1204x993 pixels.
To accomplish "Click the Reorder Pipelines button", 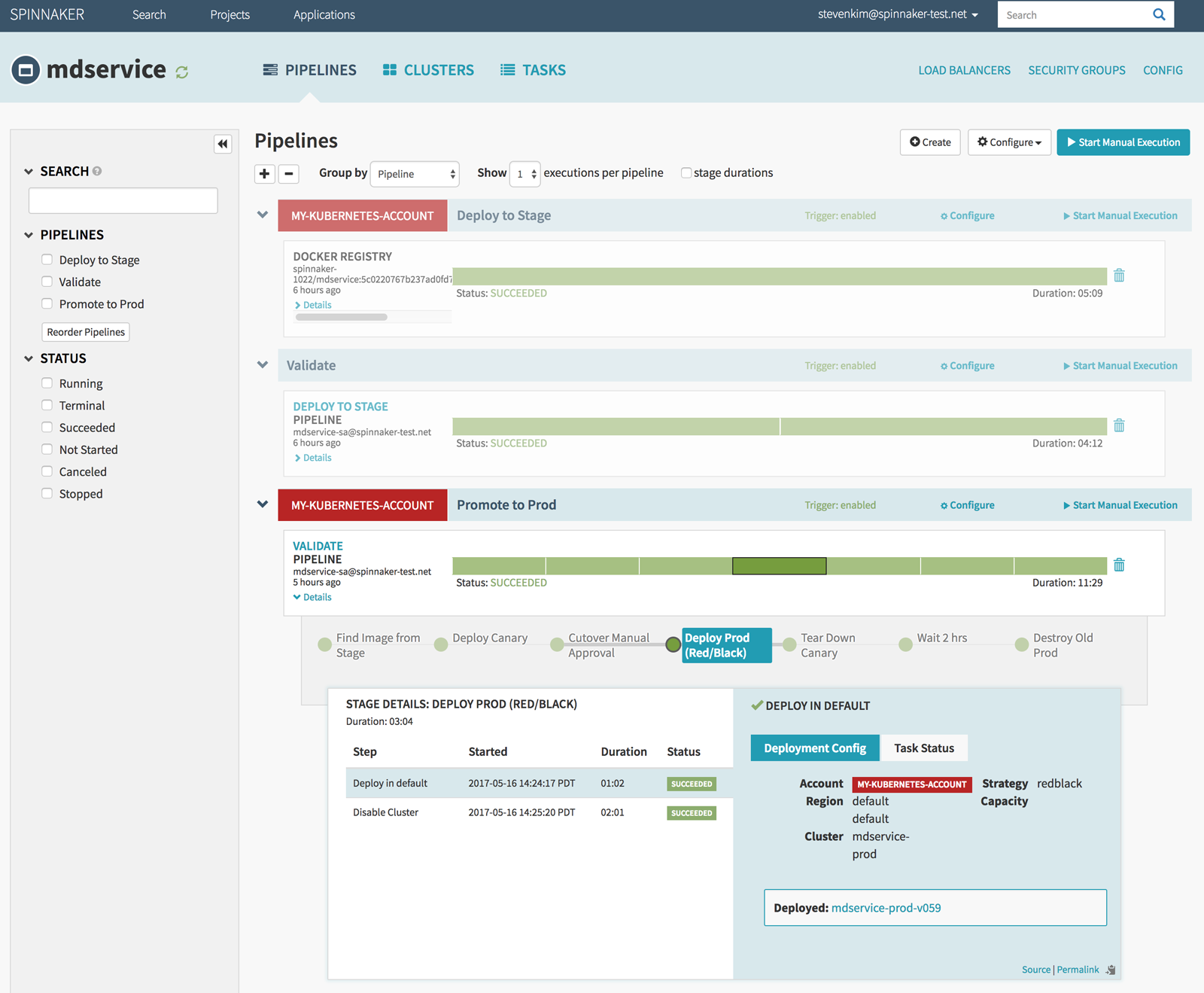I will pyautogui.click(x=86, y=332).
